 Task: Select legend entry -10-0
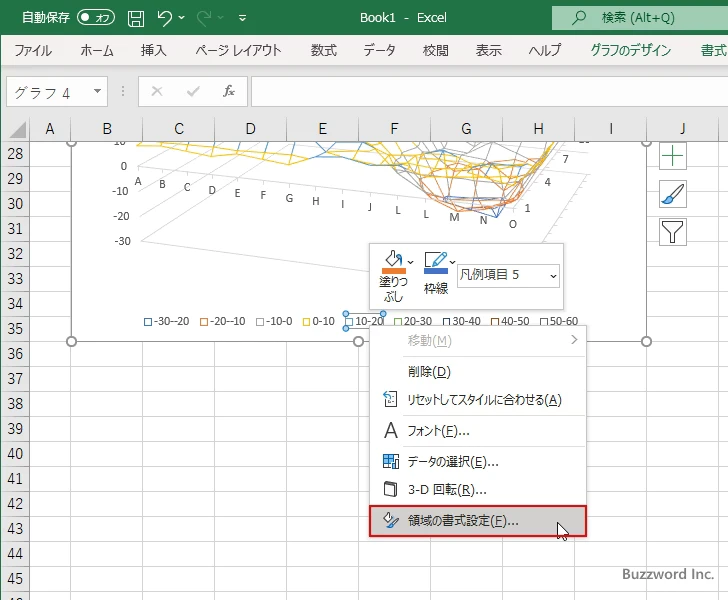click(274, 321)
